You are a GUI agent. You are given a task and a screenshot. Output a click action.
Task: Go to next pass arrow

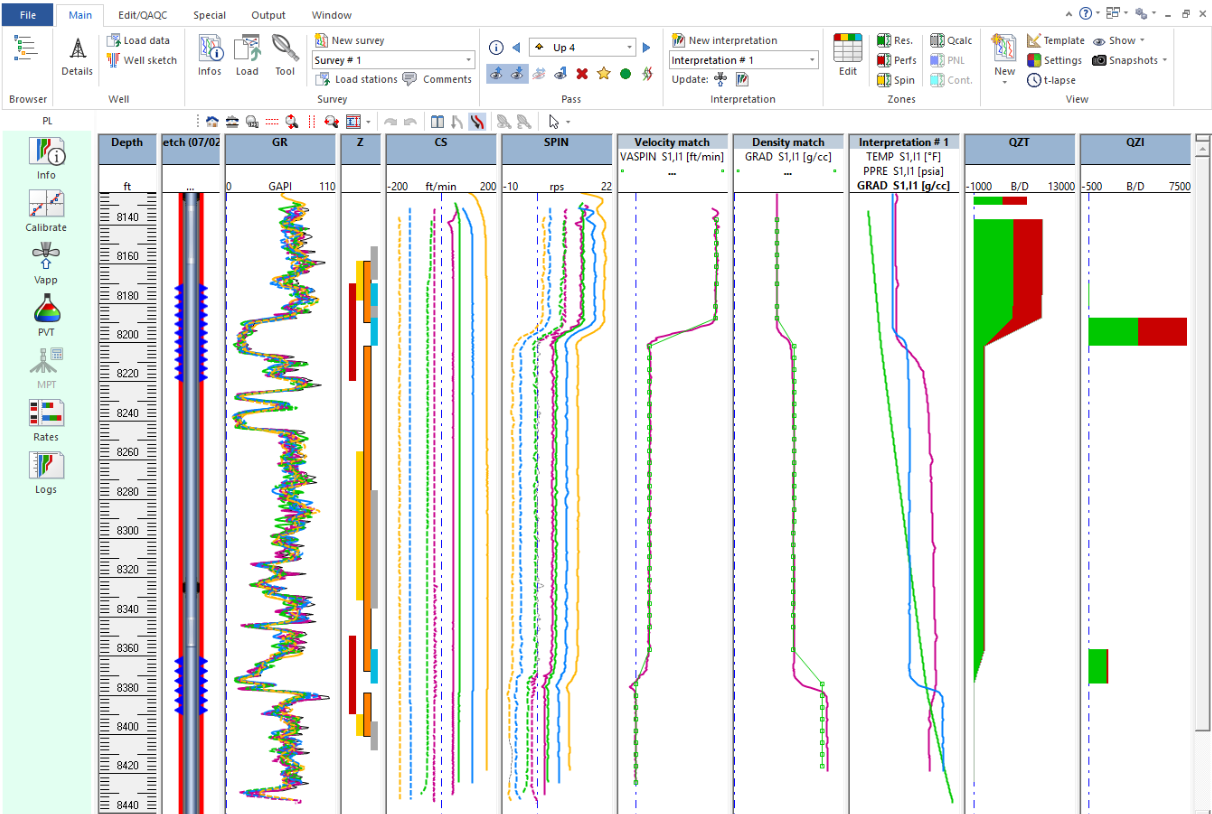tap(646, 47)
